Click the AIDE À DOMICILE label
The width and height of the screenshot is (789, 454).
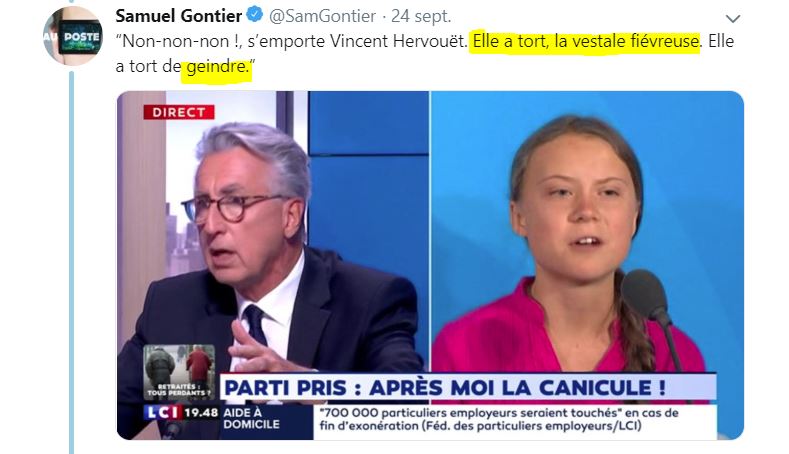pyautogui.click(x=251, y=418)
